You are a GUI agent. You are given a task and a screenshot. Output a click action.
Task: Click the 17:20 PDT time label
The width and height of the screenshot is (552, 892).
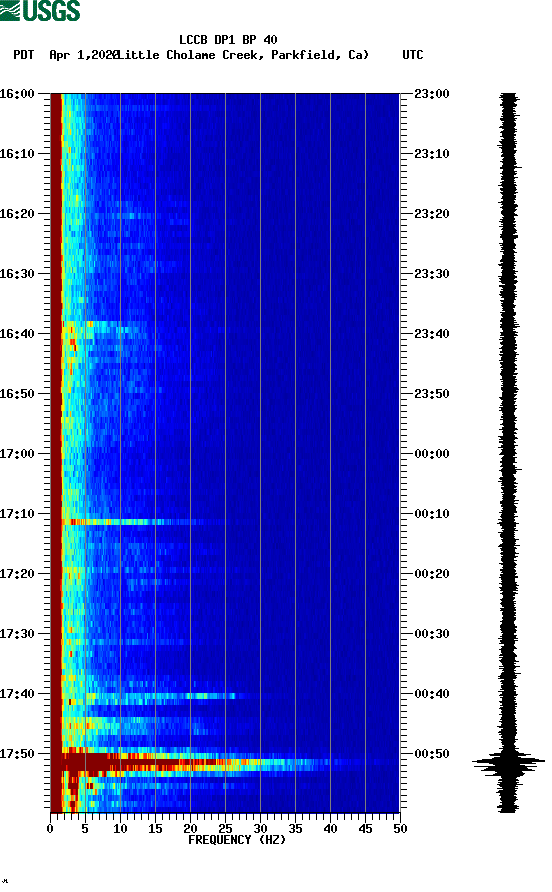tap(17, 574)
